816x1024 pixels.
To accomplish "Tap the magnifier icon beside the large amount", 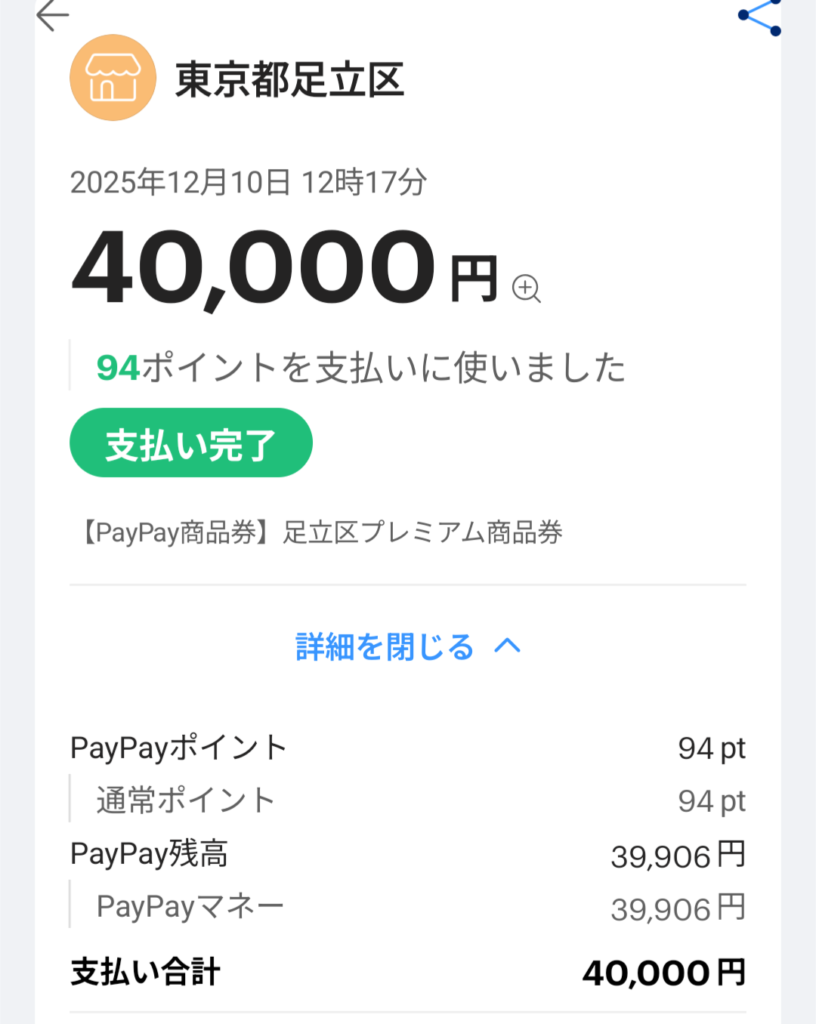I will [526, 289].
